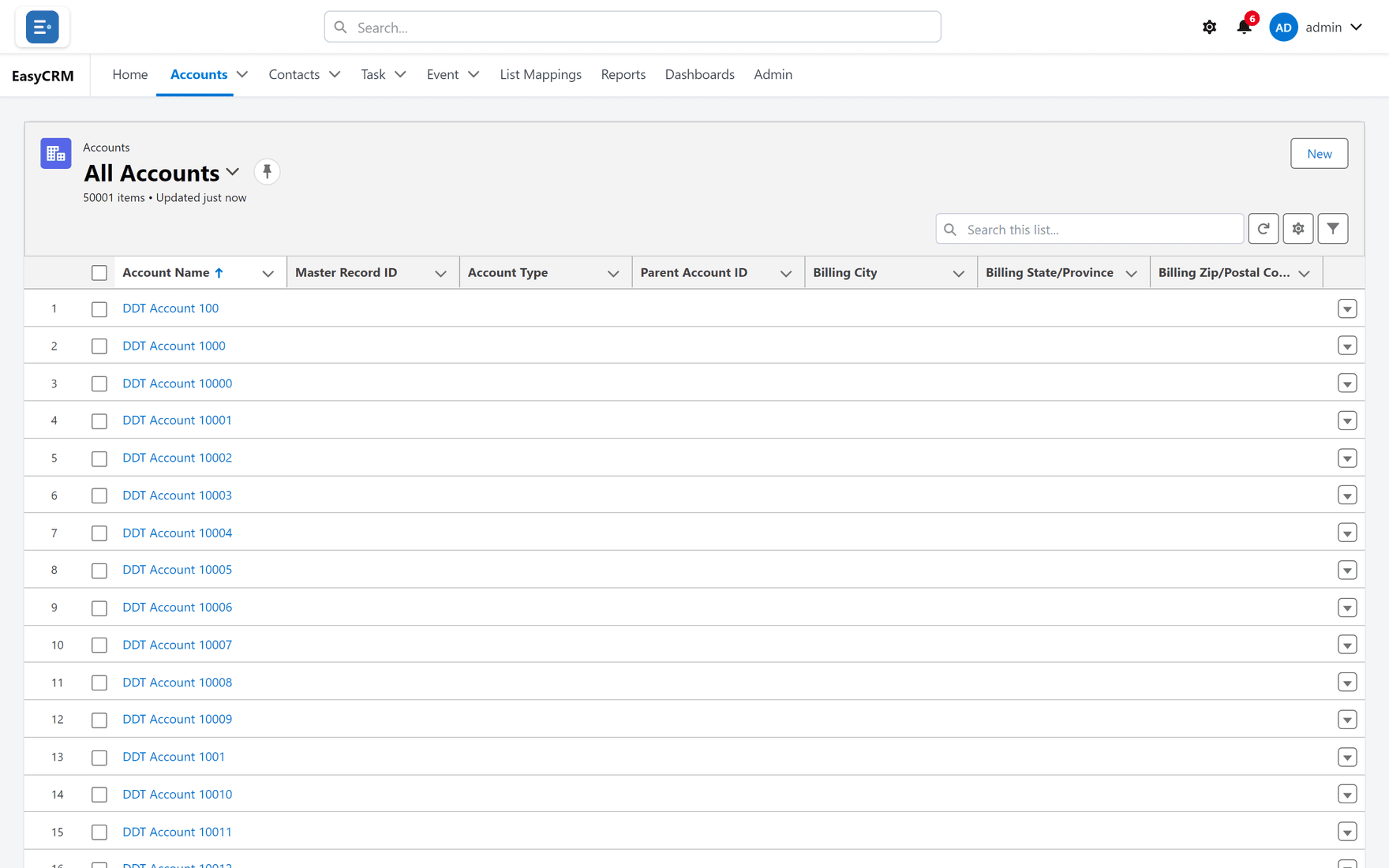The width and height of the screenshot is (1389, 868).
Task: Open Billing City column menu
Action: [958, 273]
